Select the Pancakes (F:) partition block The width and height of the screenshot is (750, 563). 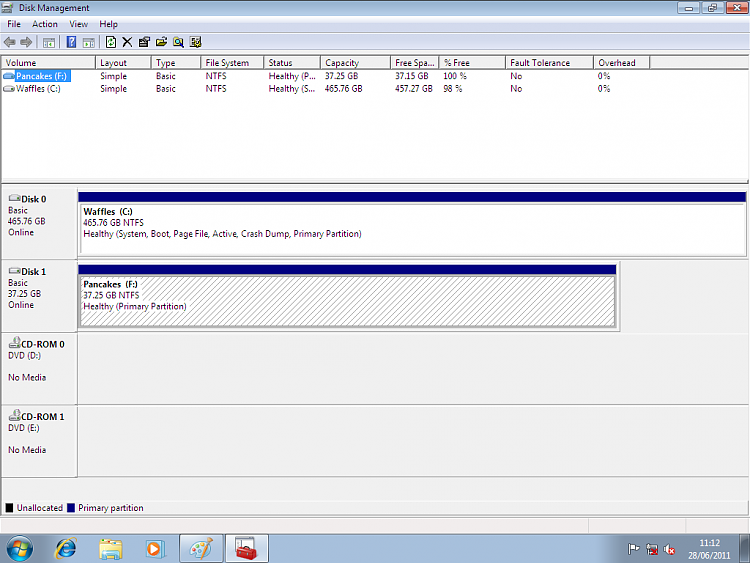pyautogui.click(x=347, y=296)
